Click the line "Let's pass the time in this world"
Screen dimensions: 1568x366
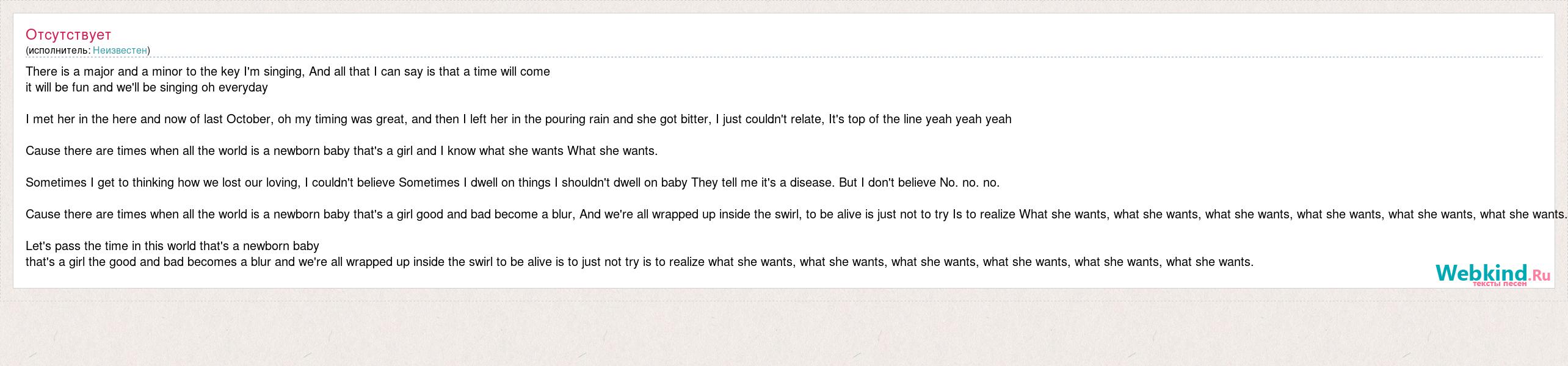(172, 246)
